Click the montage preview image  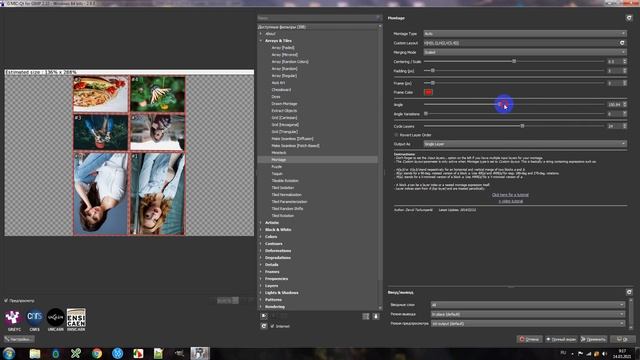click(129, 155)
